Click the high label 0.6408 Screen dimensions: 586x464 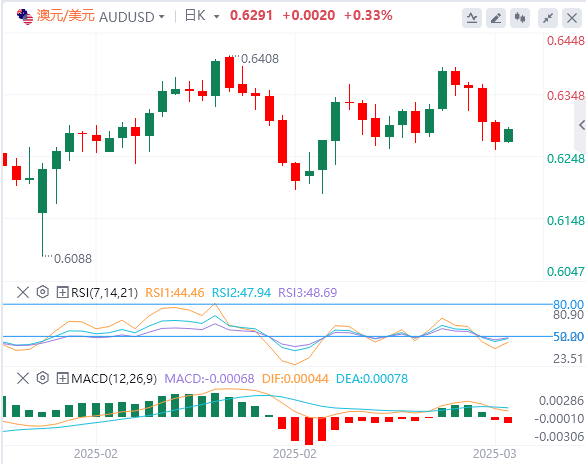pos(260,59)
